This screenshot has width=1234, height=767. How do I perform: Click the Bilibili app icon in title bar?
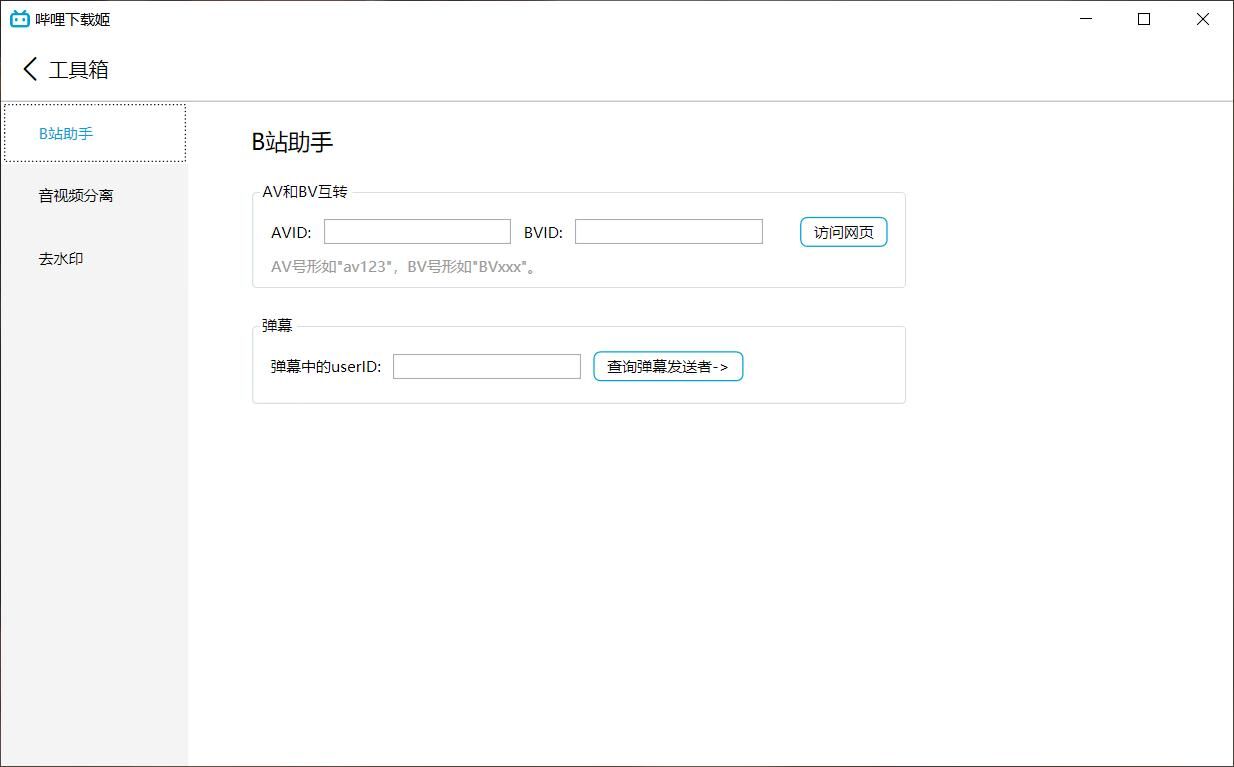19,19
